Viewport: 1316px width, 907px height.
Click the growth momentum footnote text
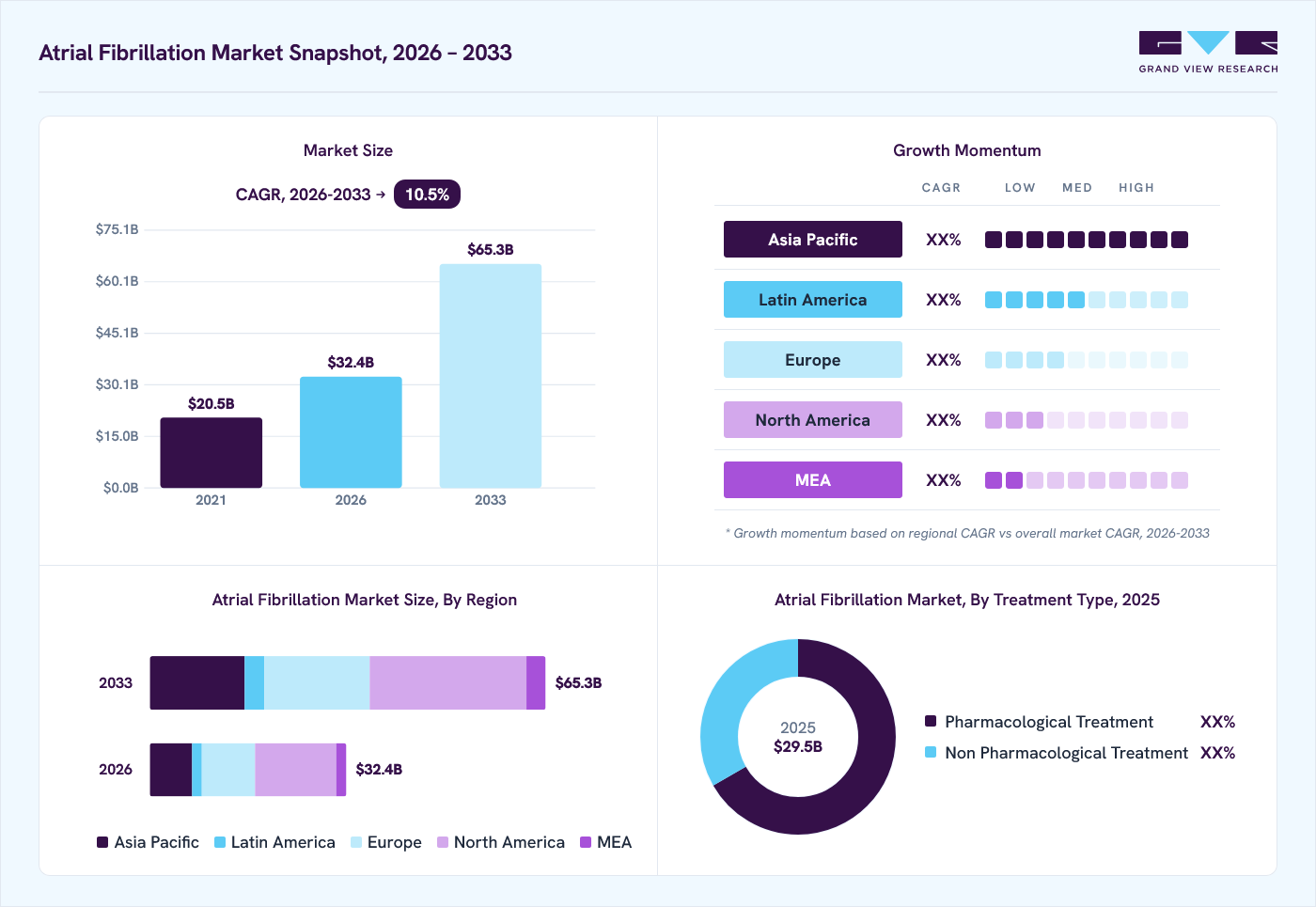(967, 533)
